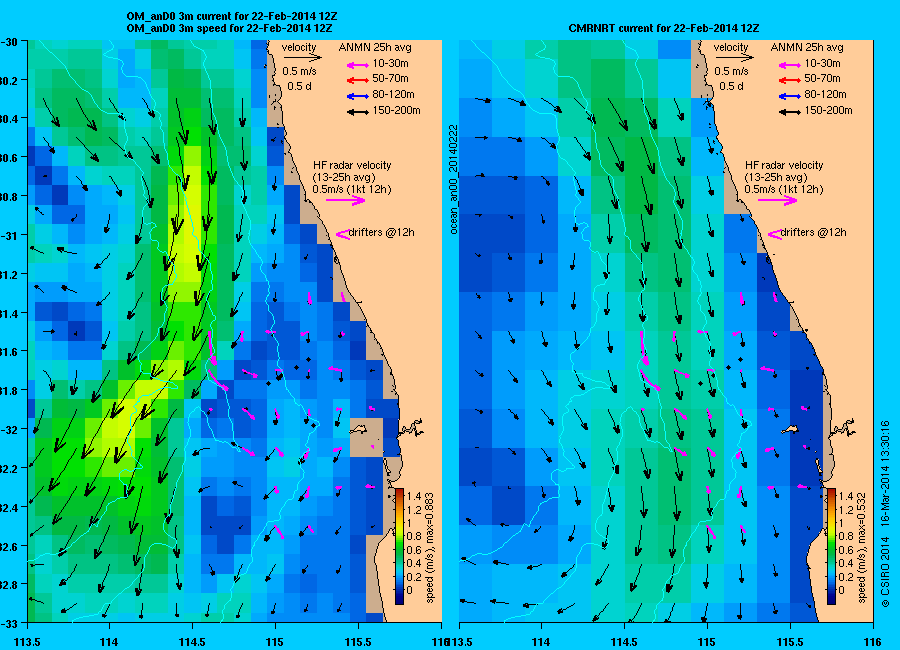The image size is (900, 650).
Task: Click '0.5 d' in the OM_anD0 legend
Action: 300,86
